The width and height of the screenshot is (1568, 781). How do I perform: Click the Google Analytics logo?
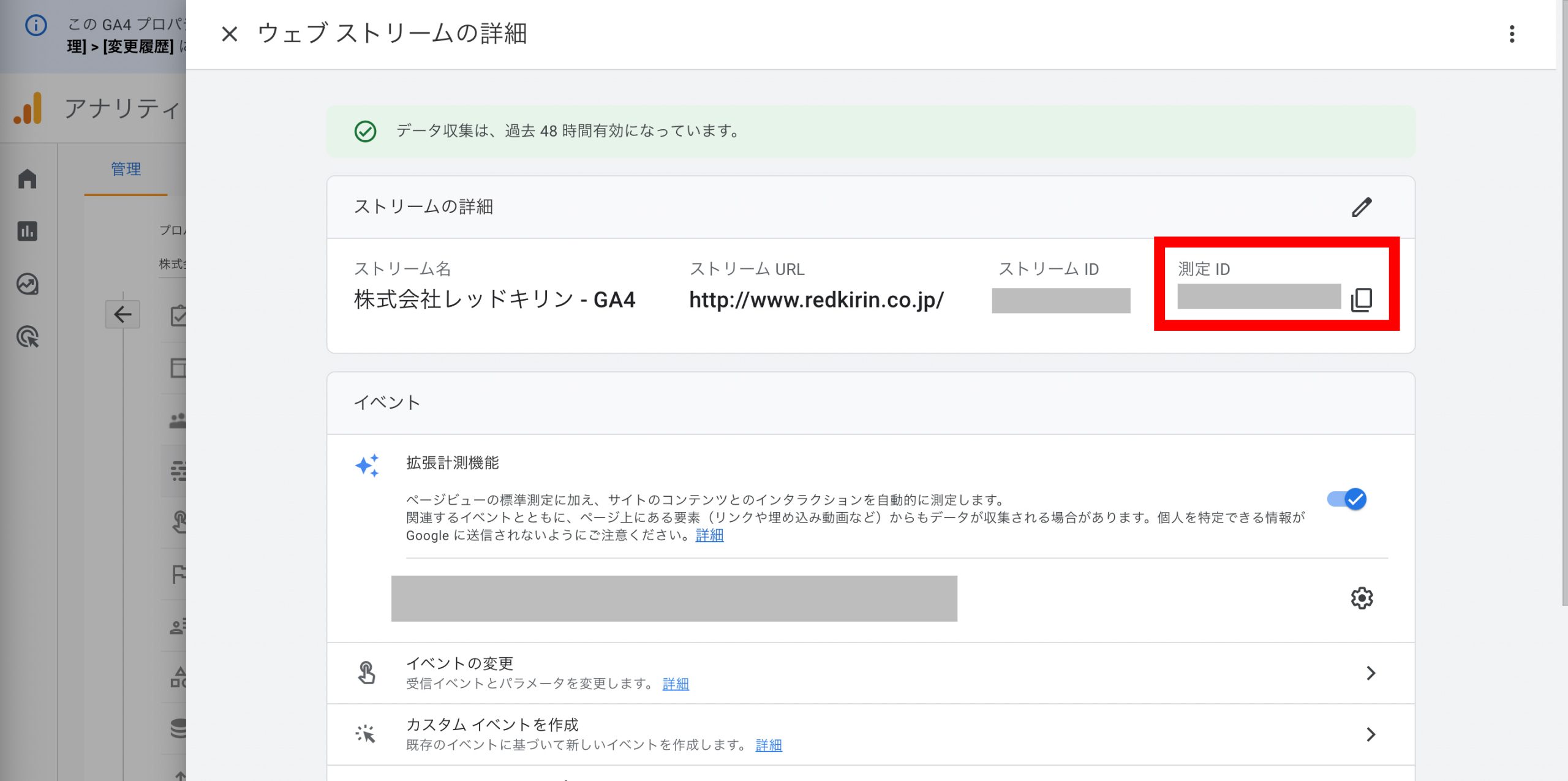pyautogui.click(x=28, y=108)
